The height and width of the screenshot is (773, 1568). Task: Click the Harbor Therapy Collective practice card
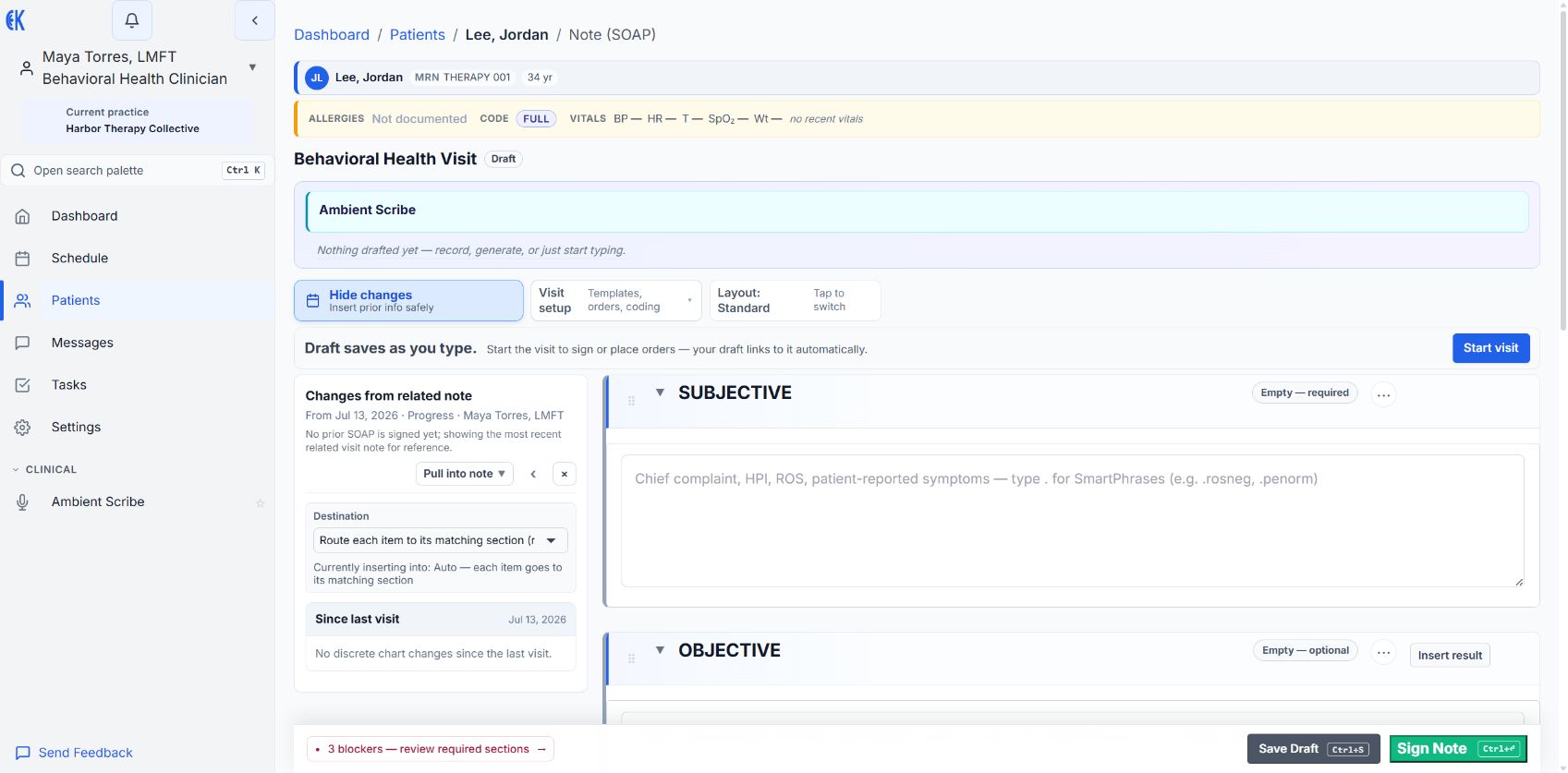coord(138,121)
